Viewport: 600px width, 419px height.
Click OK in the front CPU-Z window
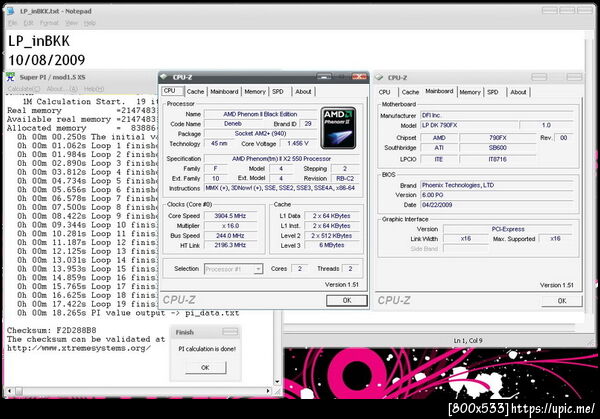tap(347, 300)
